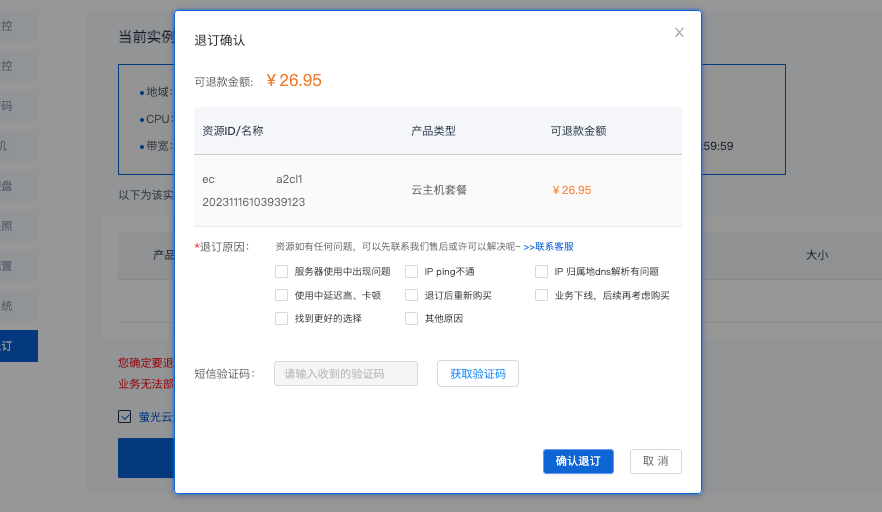This screenshot has width=882, height=512.
Task: Check 退订后重新购买 reason
Action: 411,295
